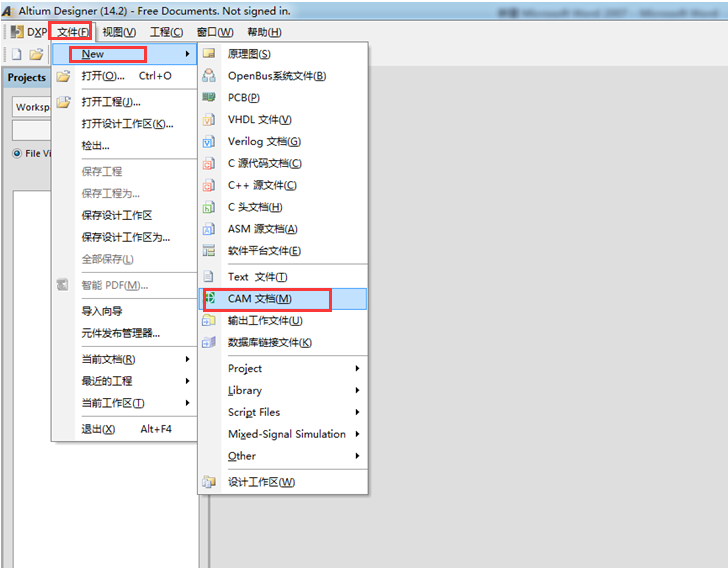
Task: Choose 保存设计工作区为... menu entry
Action: 124,237
